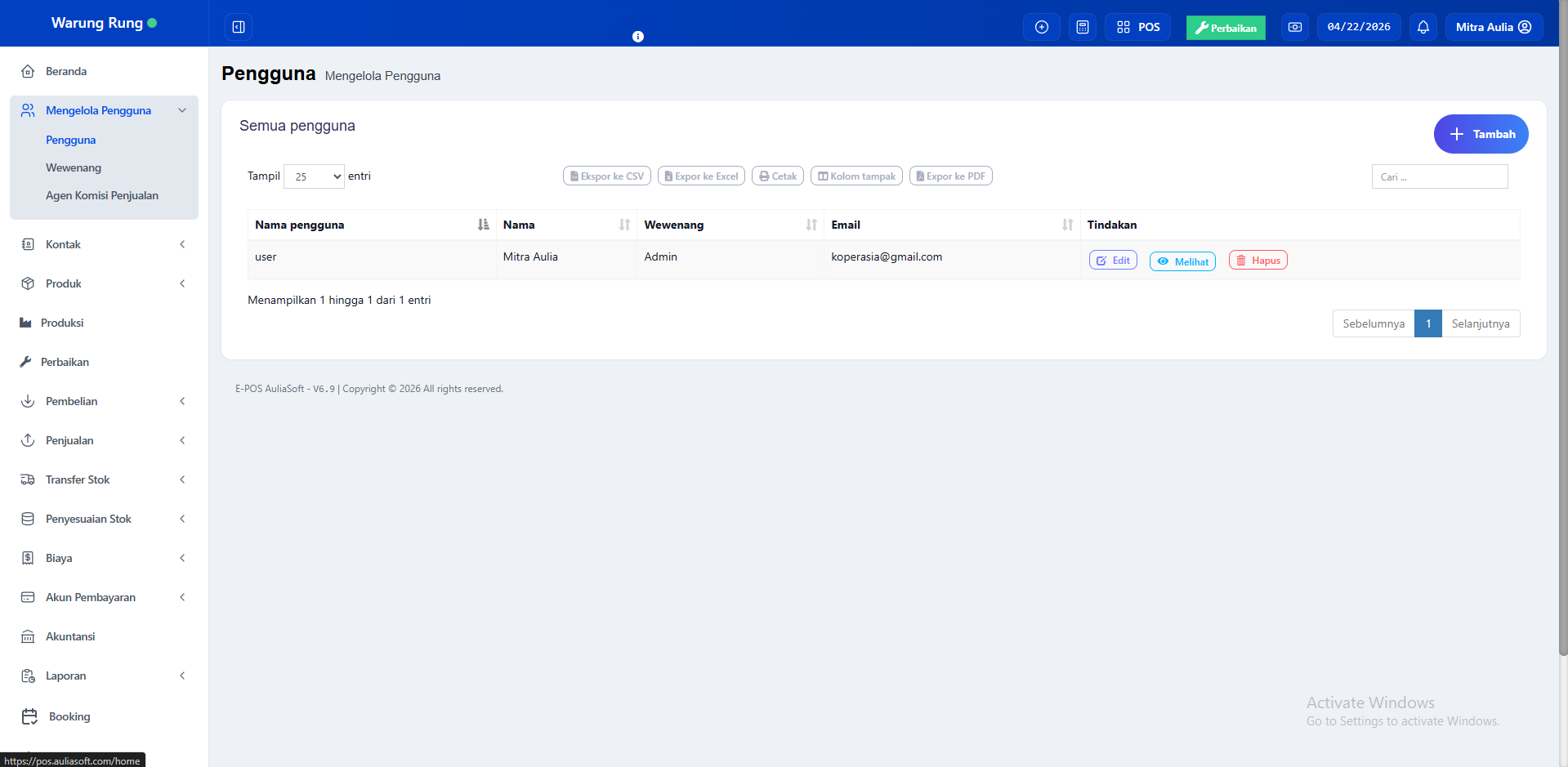Click the Akuntansi bank icon
Viewport: 1568px width, 767px height.
[x=28, y=636]
